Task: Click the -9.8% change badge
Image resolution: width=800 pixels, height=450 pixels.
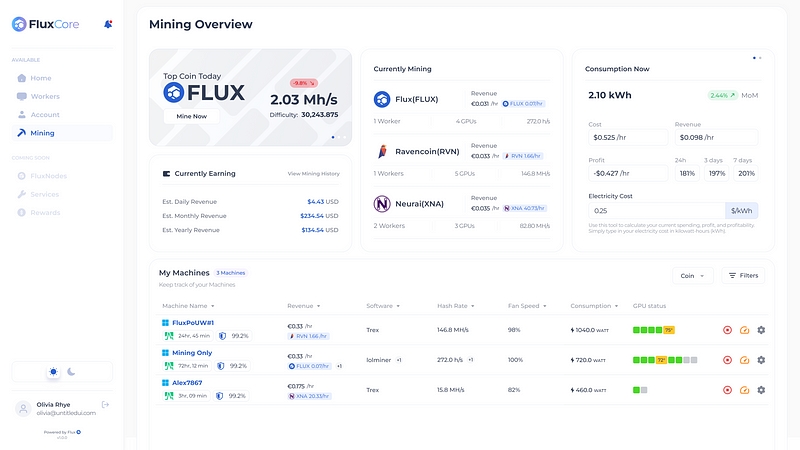Action: click(304, 83)
